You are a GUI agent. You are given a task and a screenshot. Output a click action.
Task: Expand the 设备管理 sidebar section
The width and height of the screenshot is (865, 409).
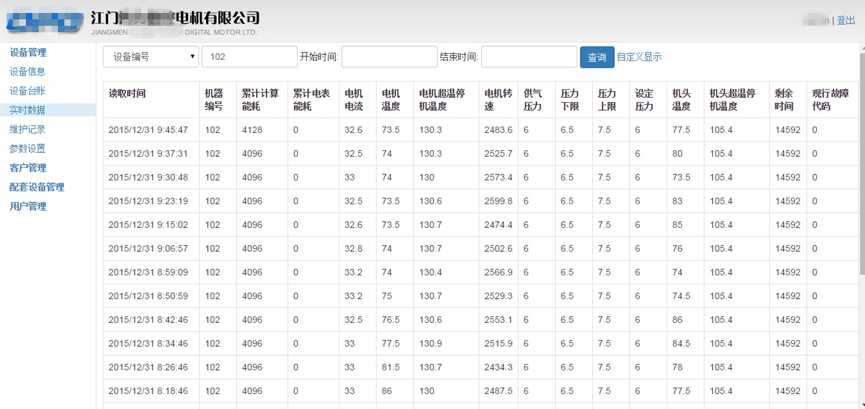pyautogui.click(x=28, y=52)
